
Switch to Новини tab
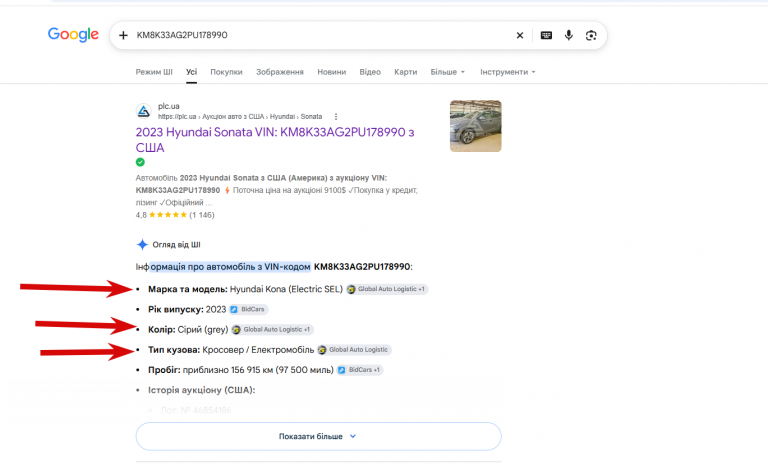(332, 72)
